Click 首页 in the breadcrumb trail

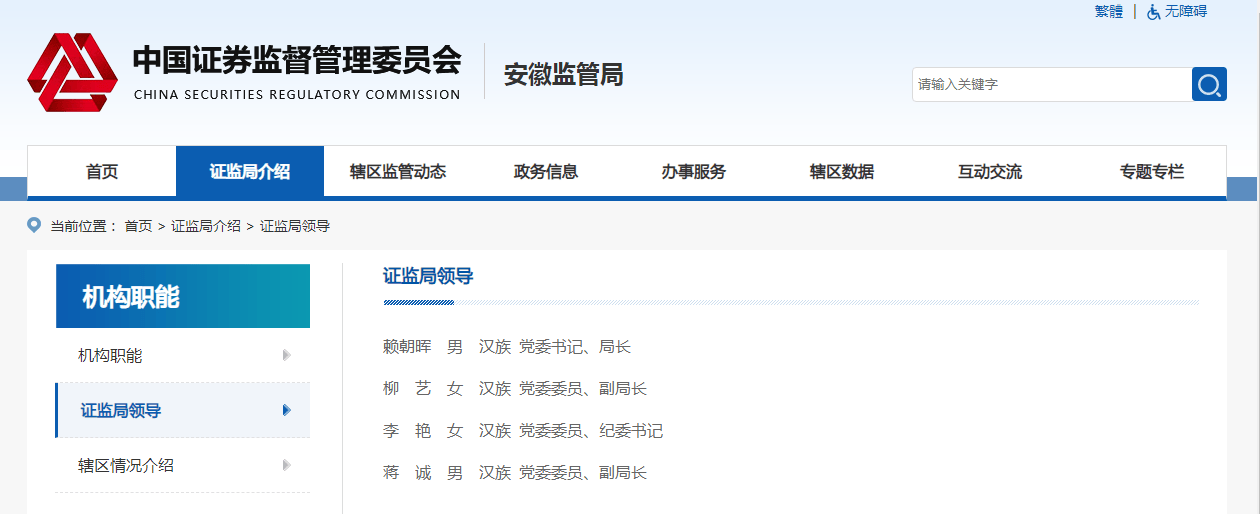[x=138, y=226]
